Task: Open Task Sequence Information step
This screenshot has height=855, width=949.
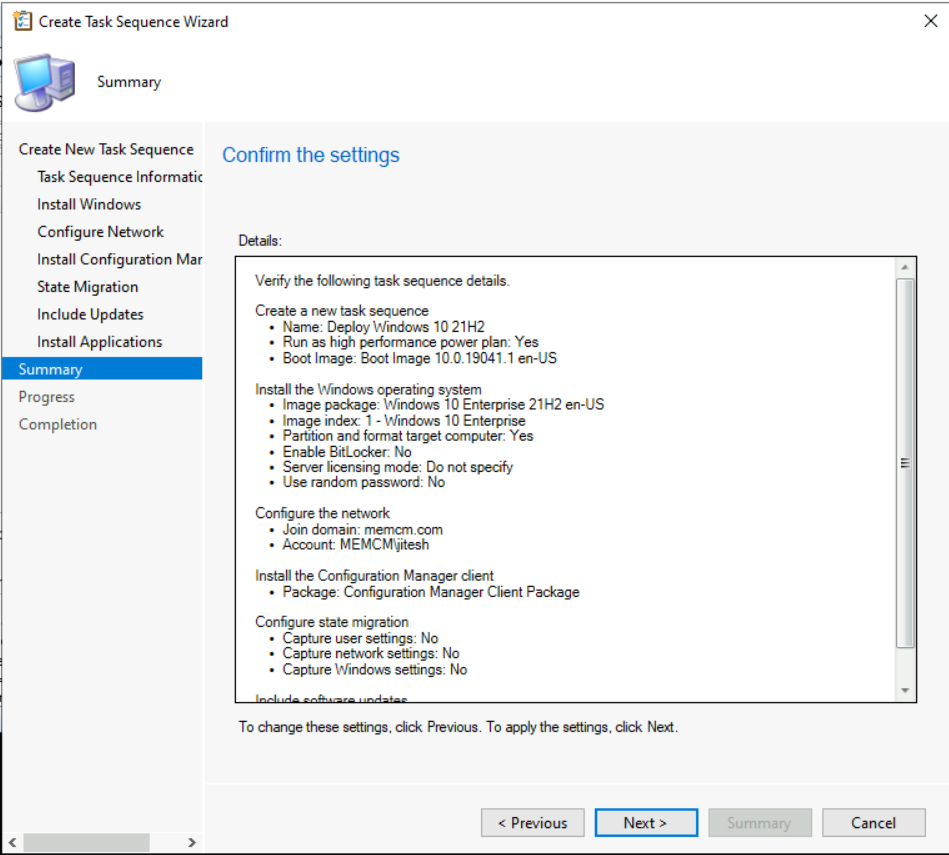Action: pos(119,177)
